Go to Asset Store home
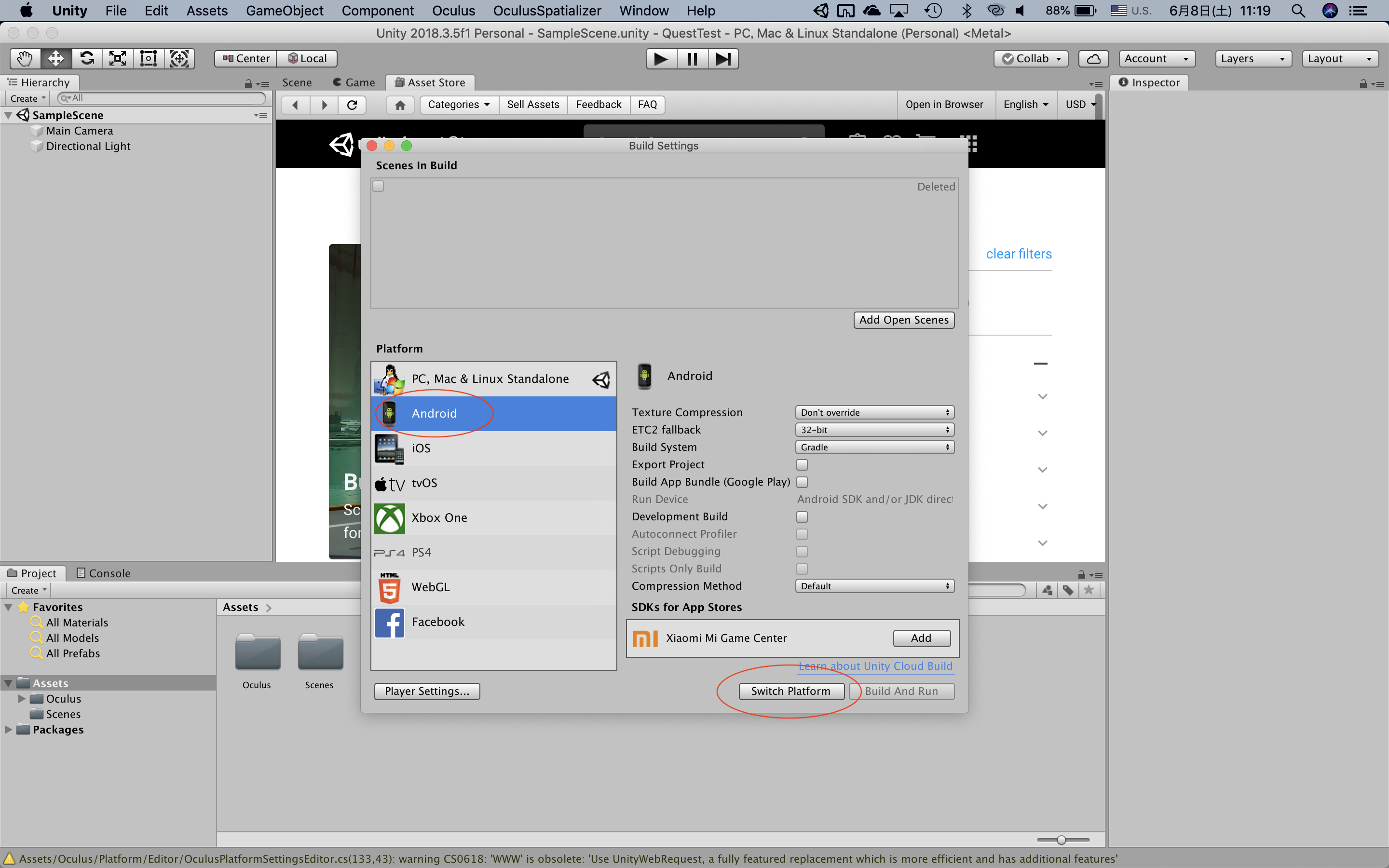1389x868 pixels. point(400,105)
